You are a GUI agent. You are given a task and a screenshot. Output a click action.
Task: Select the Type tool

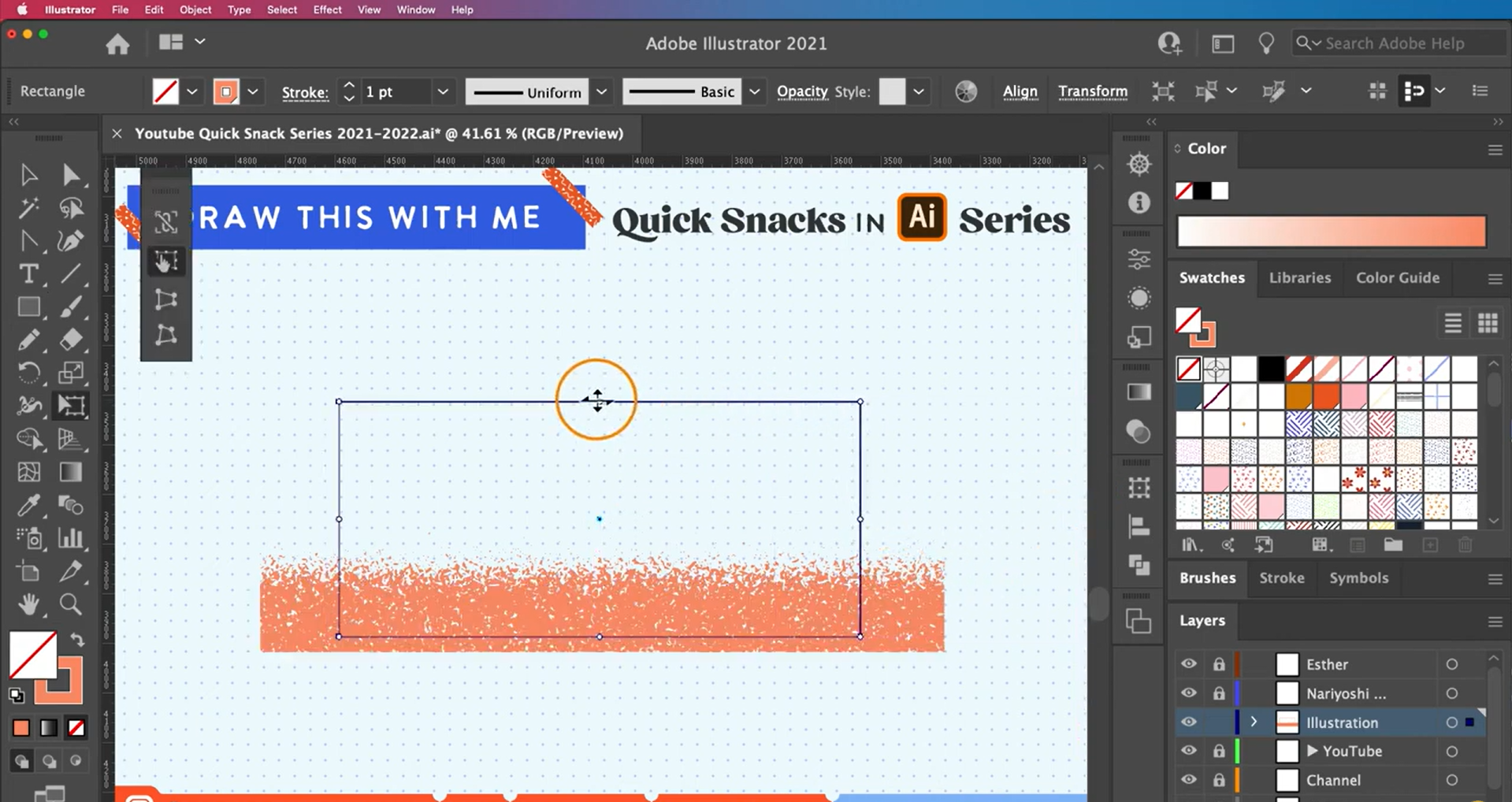point(29,274)
